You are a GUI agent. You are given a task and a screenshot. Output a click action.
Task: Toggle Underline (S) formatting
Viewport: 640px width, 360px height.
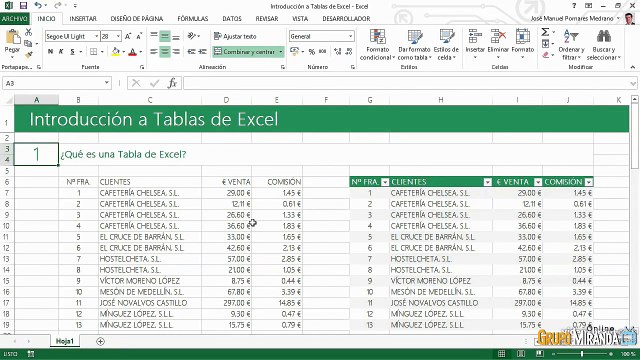coord(72,51)
